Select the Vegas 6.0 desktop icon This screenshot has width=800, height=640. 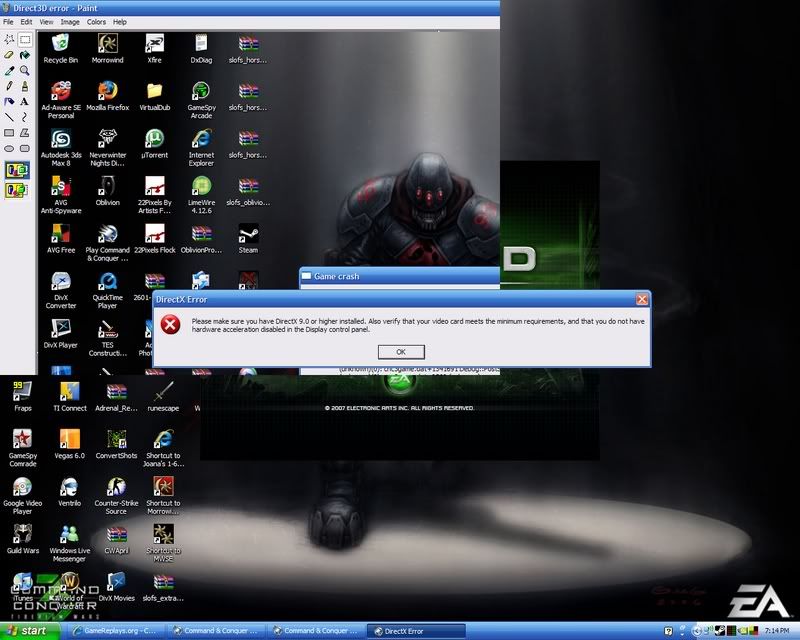click(x=70, y=445)
